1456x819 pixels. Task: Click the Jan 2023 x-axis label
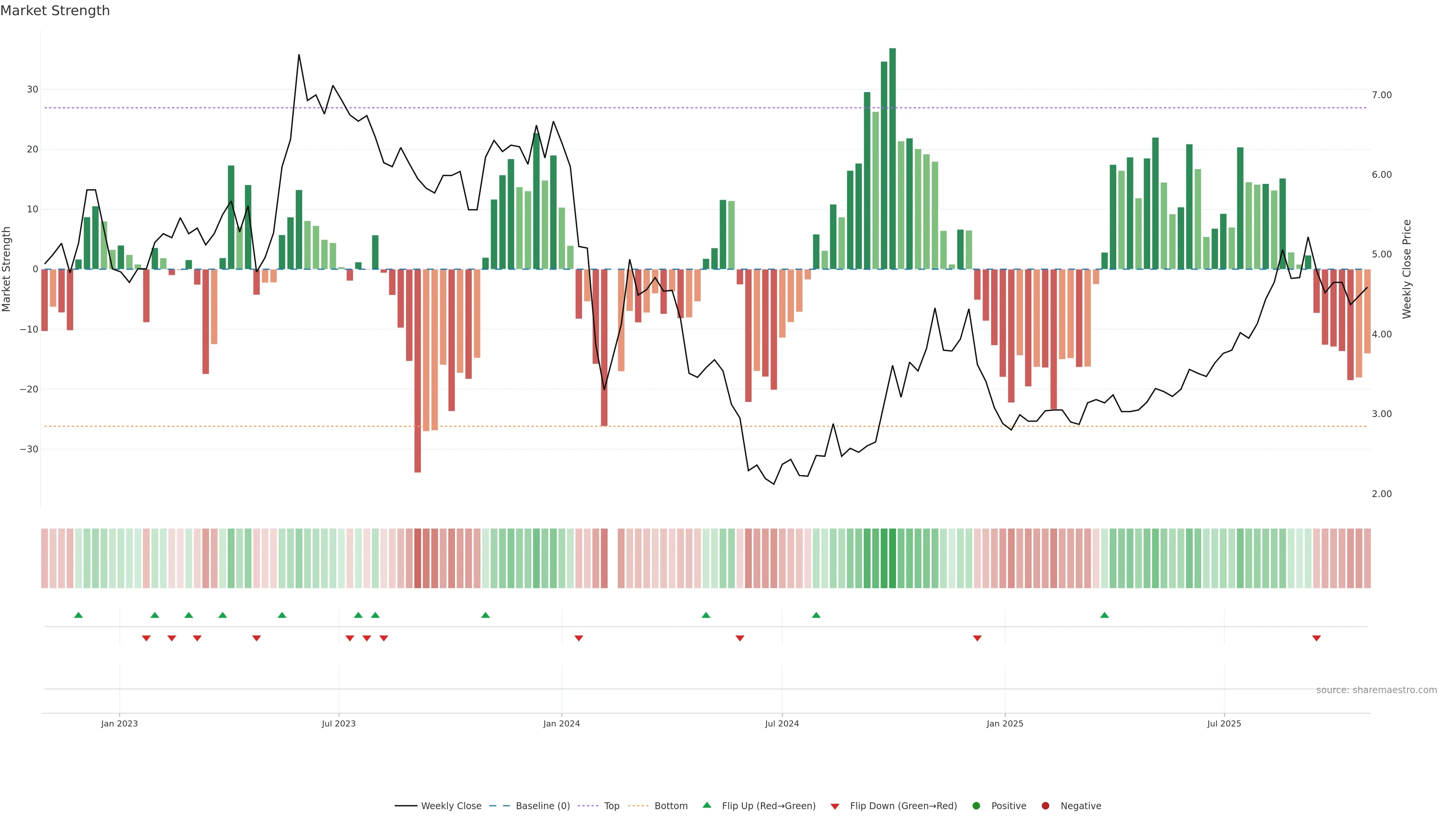click(x=119, y=723)
